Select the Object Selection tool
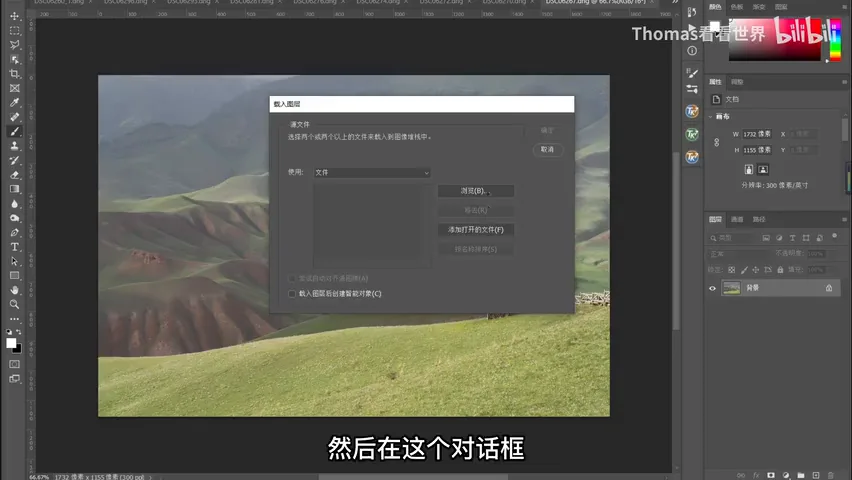This screenshot has height=480, width=852. point(15,59)
